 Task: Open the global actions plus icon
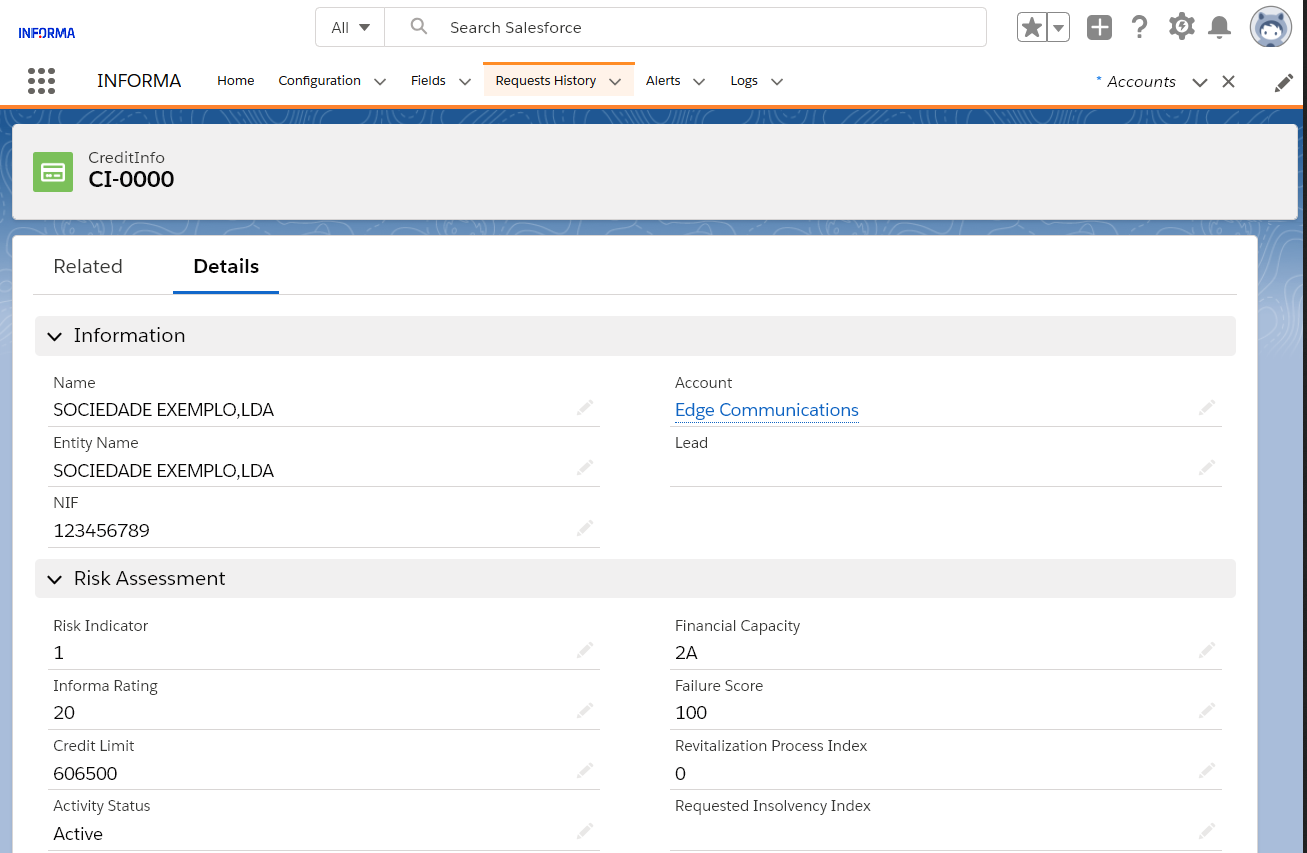point(1099,28)
